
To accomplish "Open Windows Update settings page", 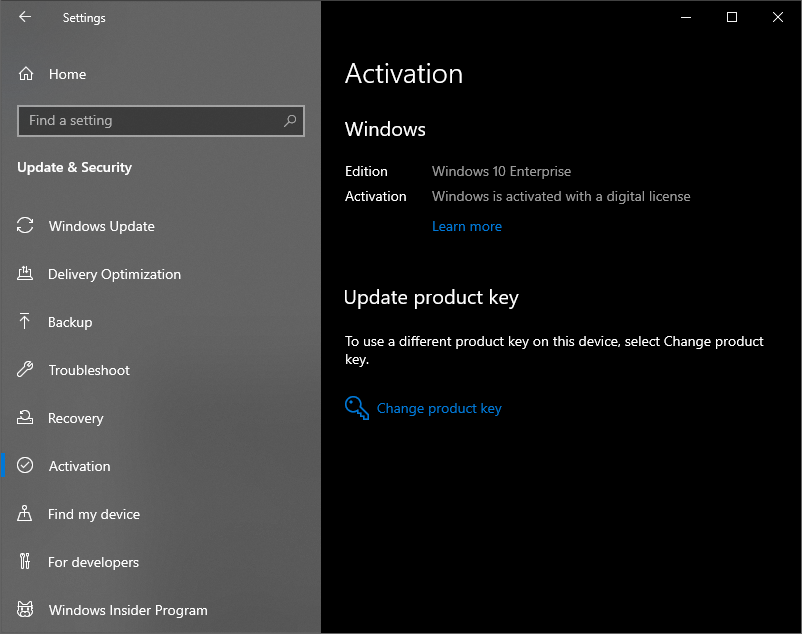I will tap(101, 226).
